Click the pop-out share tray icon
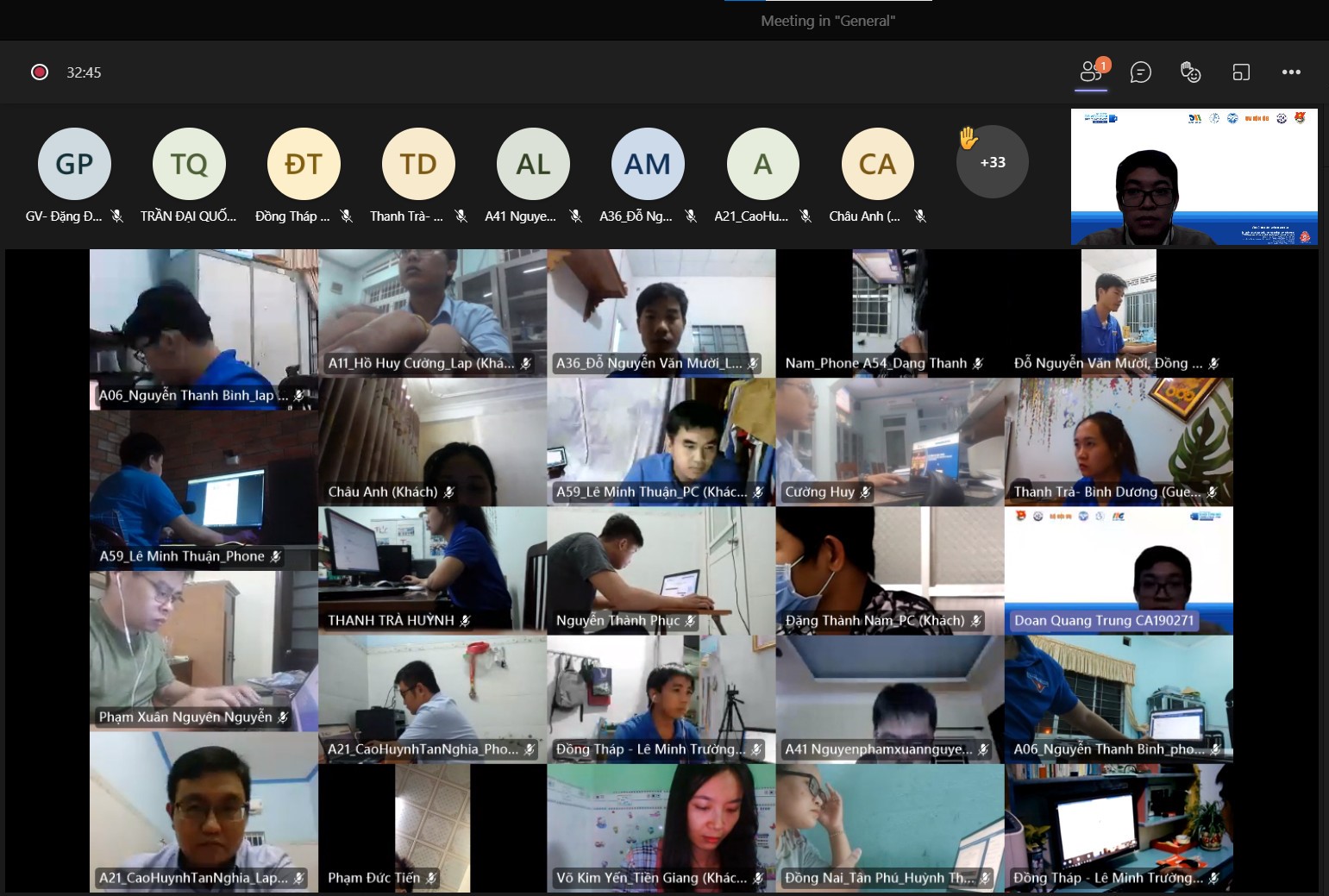1329x896 pixels. click(x=1241, y=72)
